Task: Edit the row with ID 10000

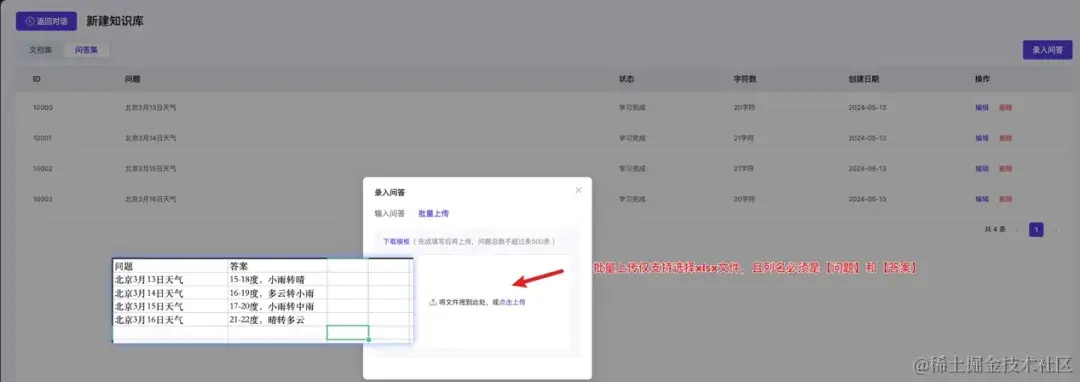Action: (982, 108)
